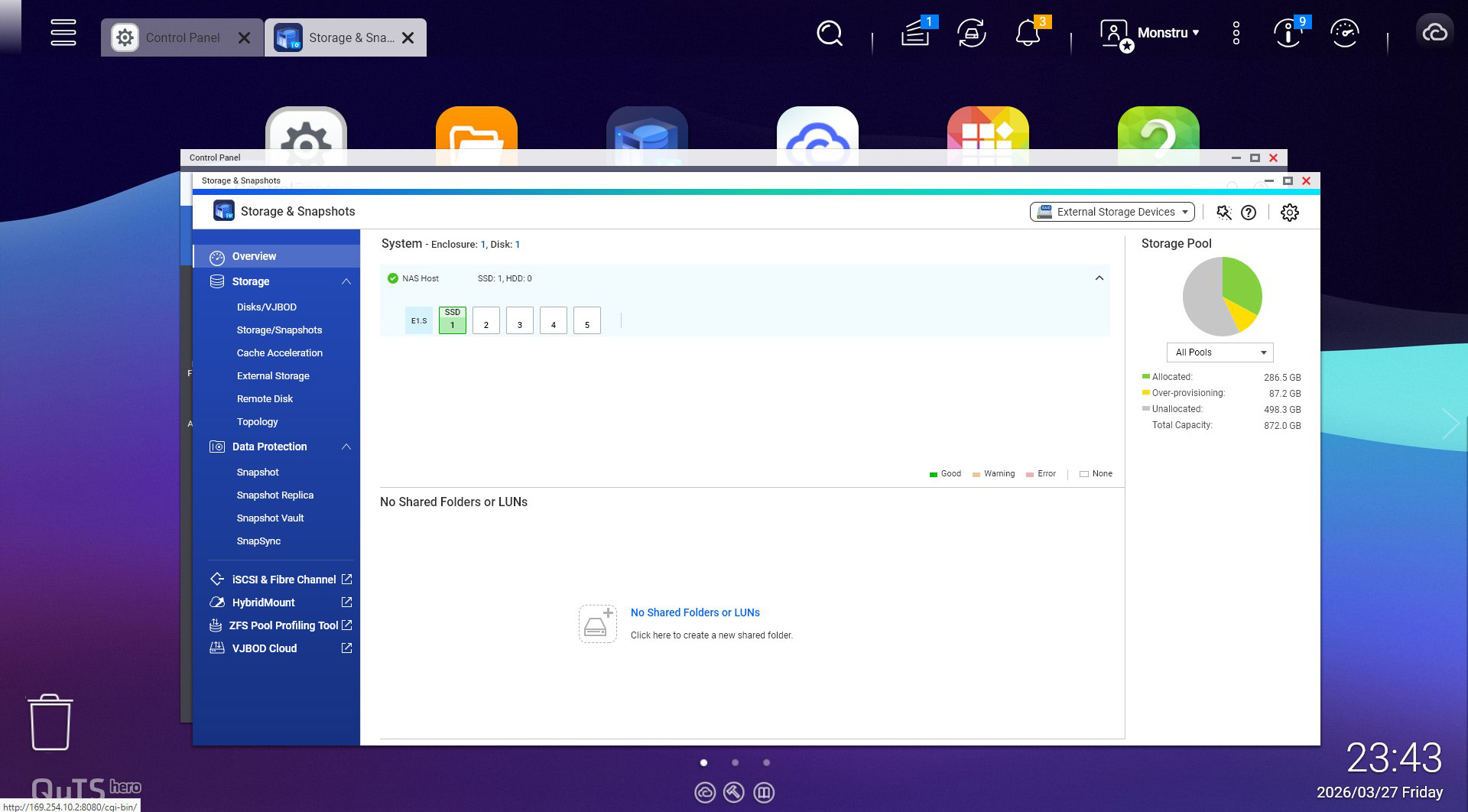Click the help question mark icon
This screenshot has width=1468, height=812.
click(x=1249, y=213)
